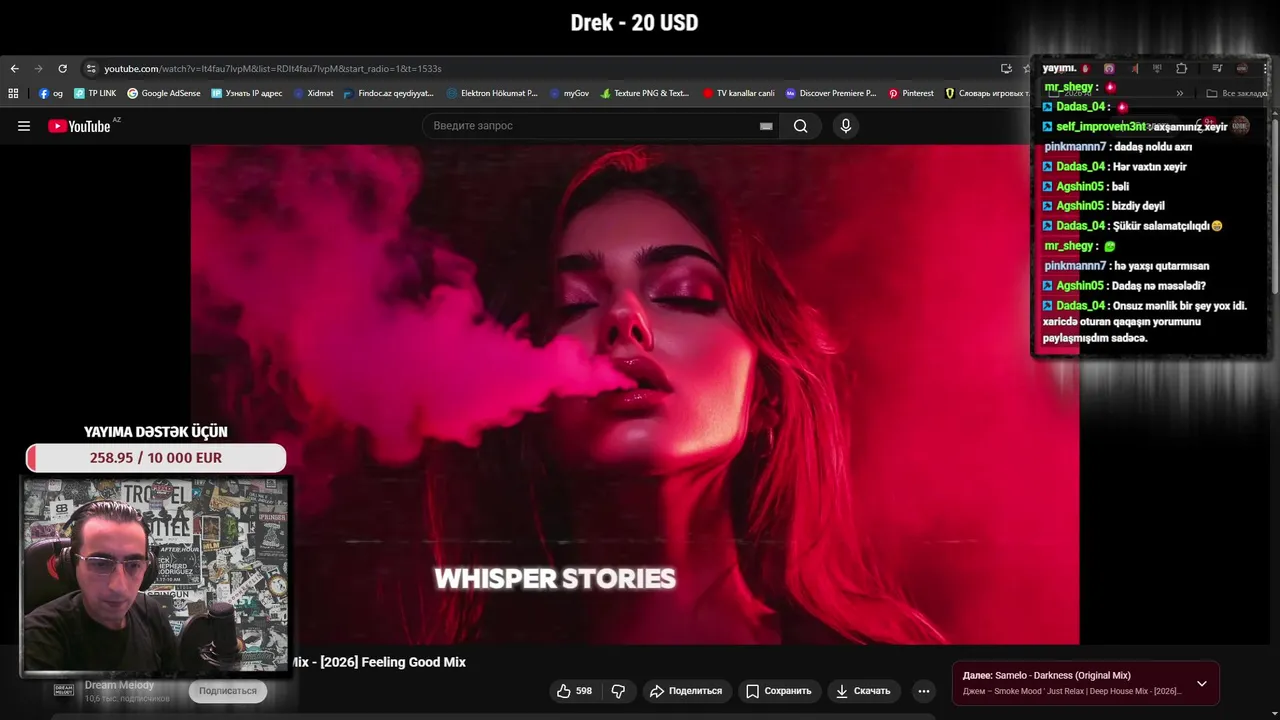Click the Dream Melody channel avatar
Image resolution: width=1280 pixels, height=720 pixels.
point(64,690)
